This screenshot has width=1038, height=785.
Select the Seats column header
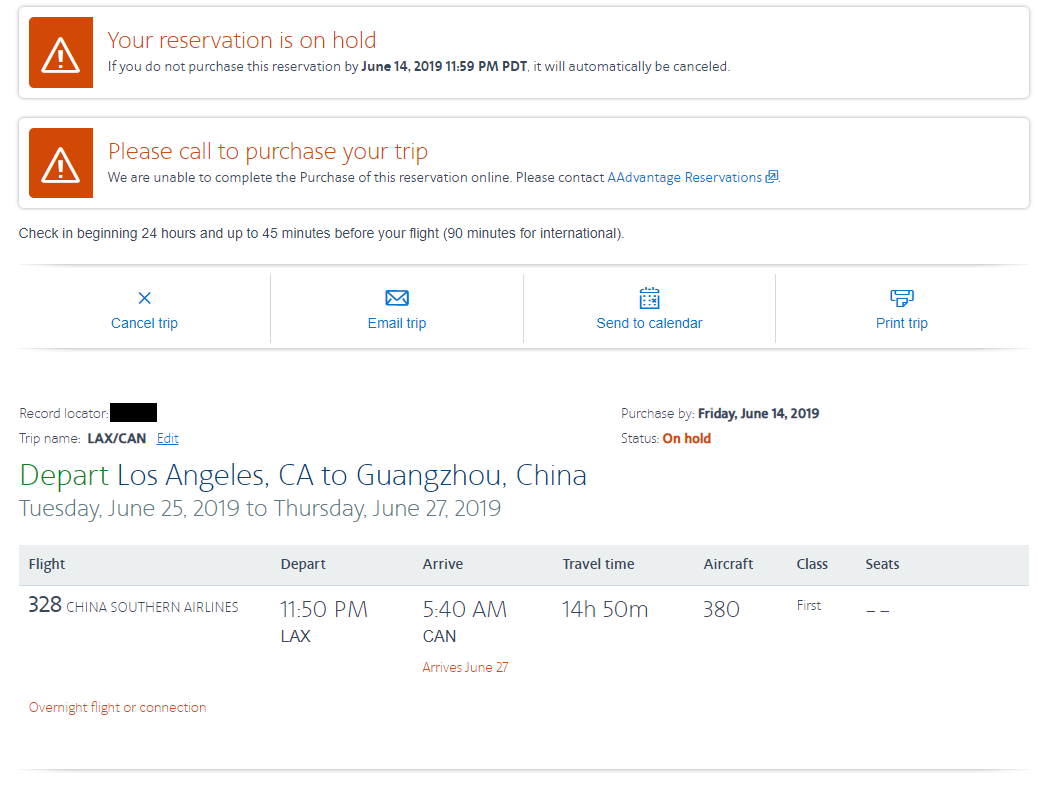(882, 564)
